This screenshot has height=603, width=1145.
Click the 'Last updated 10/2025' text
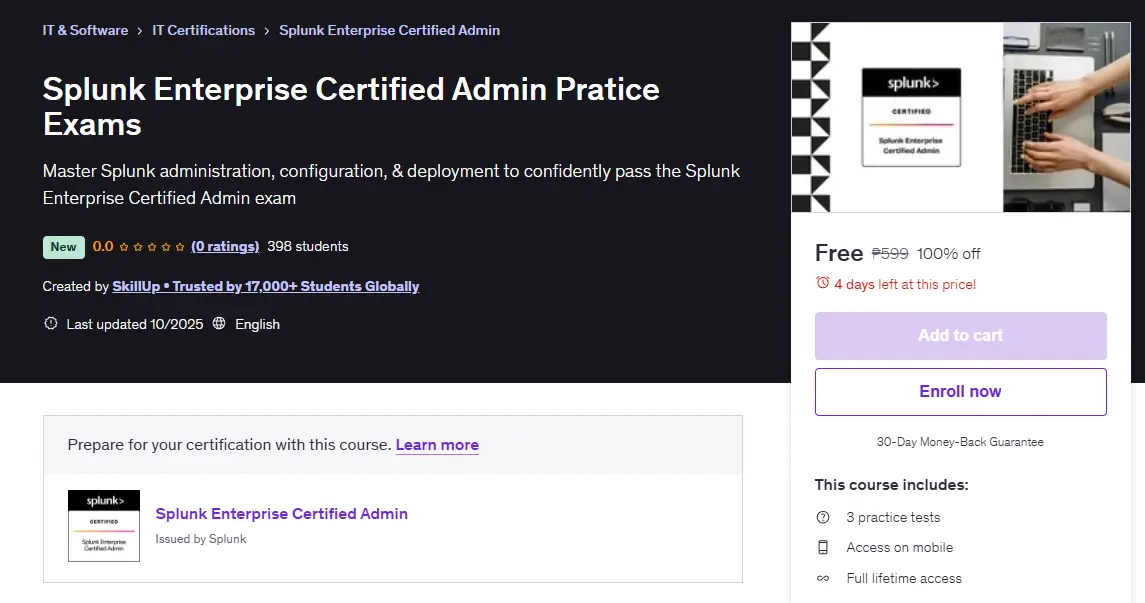[135, 324]
